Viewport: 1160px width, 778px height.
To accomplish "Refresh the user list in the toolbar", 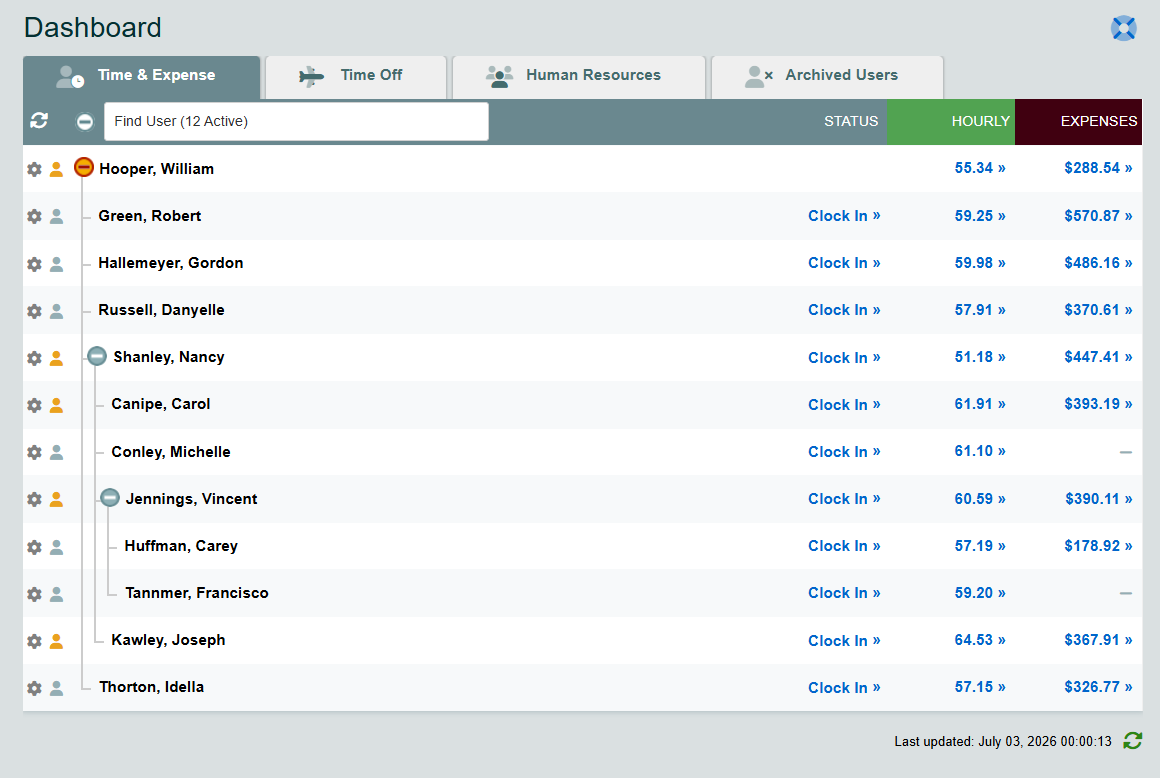I will click(x=39, y=121).
